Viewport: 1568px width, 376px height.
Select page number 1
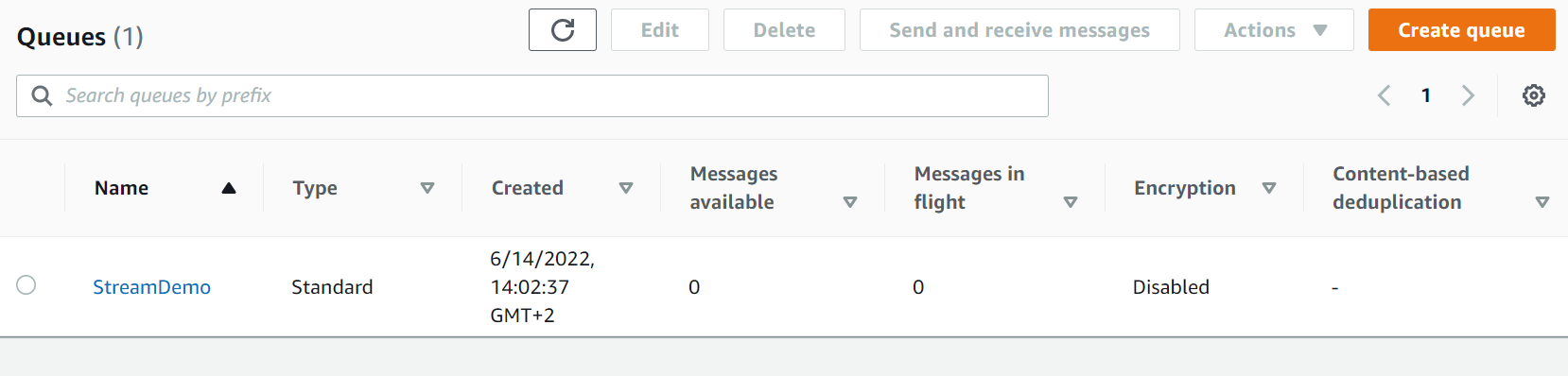(x=1426, y=95)
